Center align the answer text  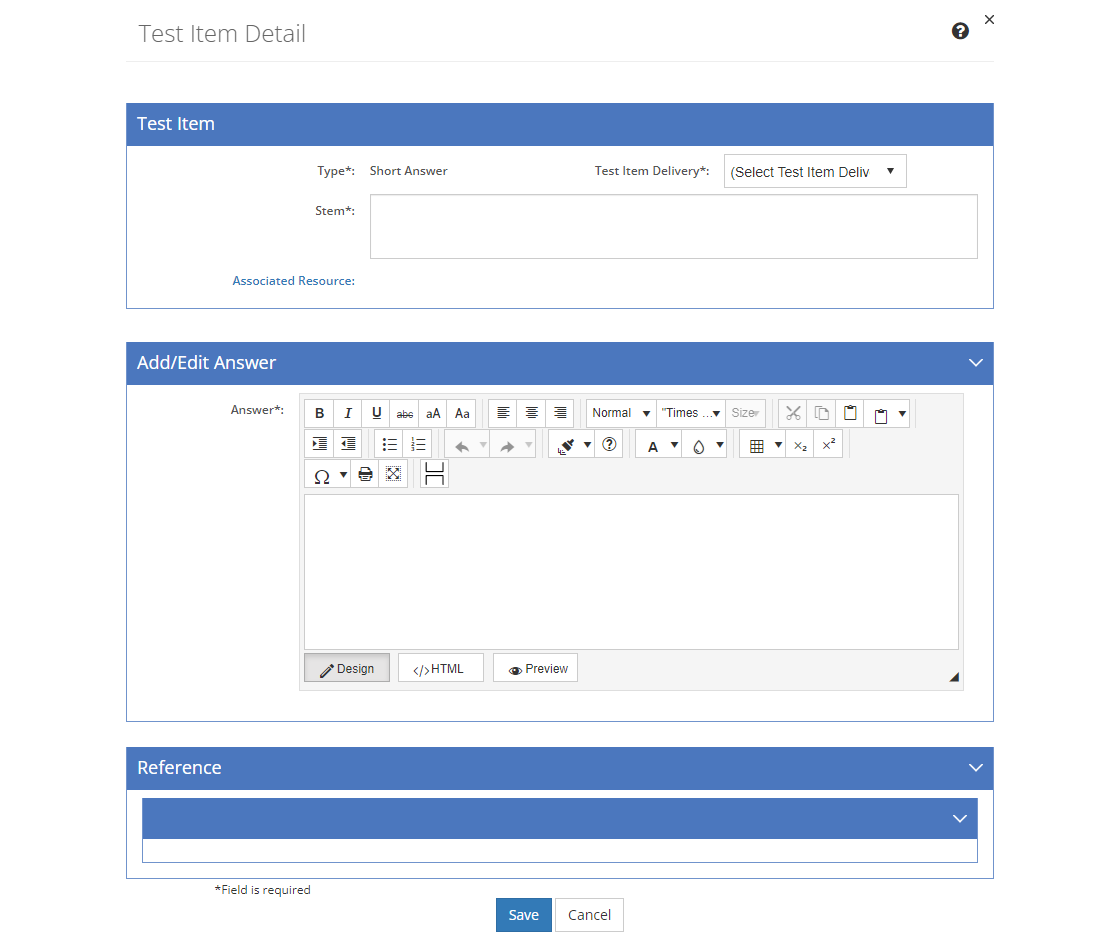[531, 413]
